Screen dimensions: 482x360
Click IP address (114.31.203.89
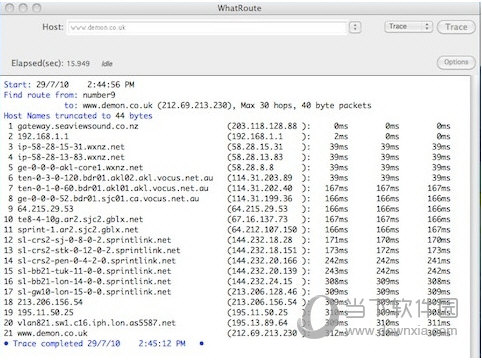[x=260, y=178]
